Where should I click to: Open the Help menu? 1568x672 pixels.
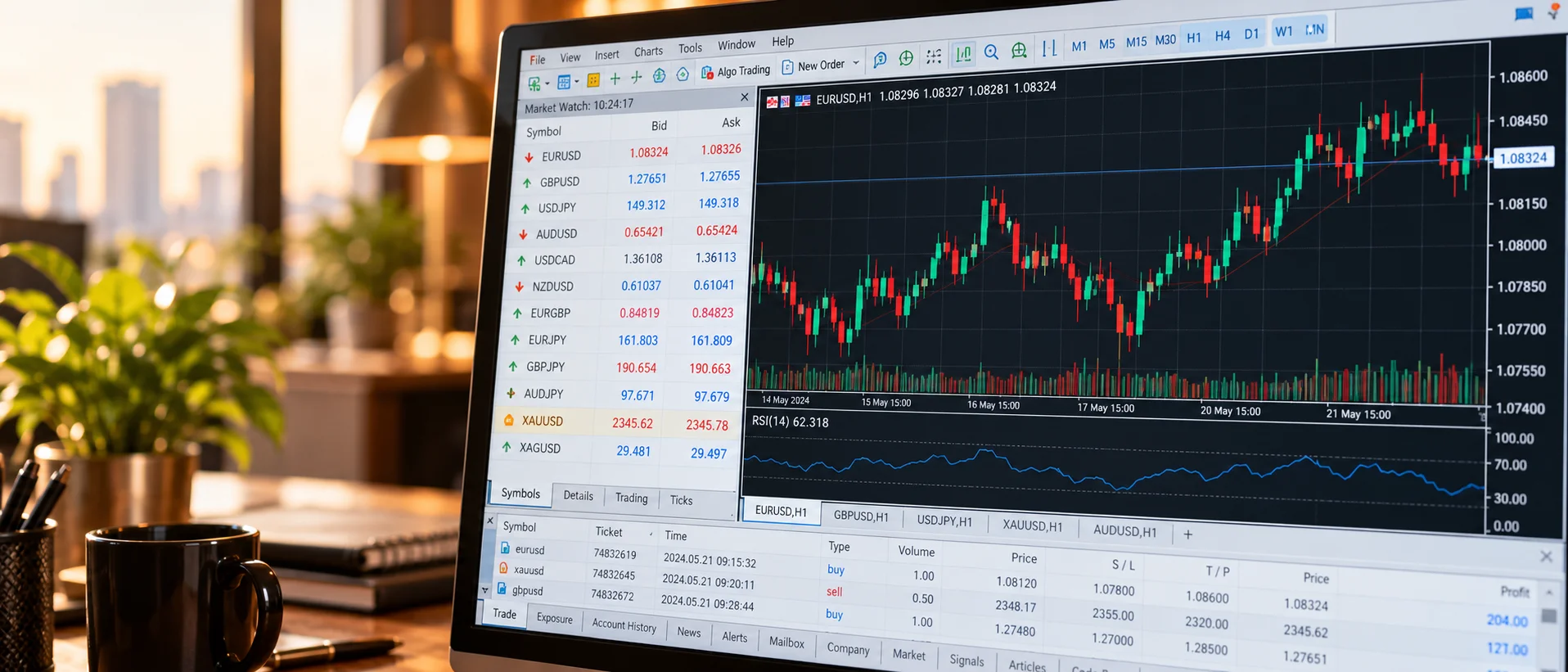783,41
